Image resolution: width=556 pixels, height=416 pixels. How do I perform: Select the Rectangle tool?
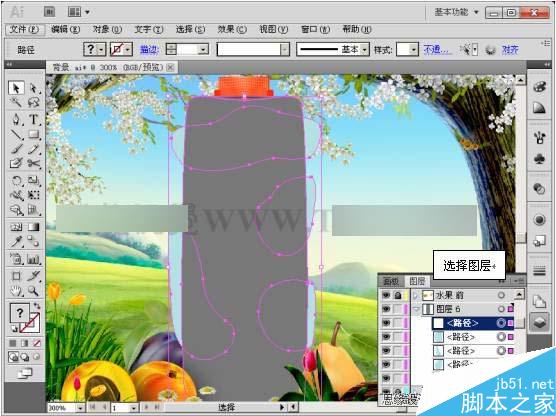point(34,134)
